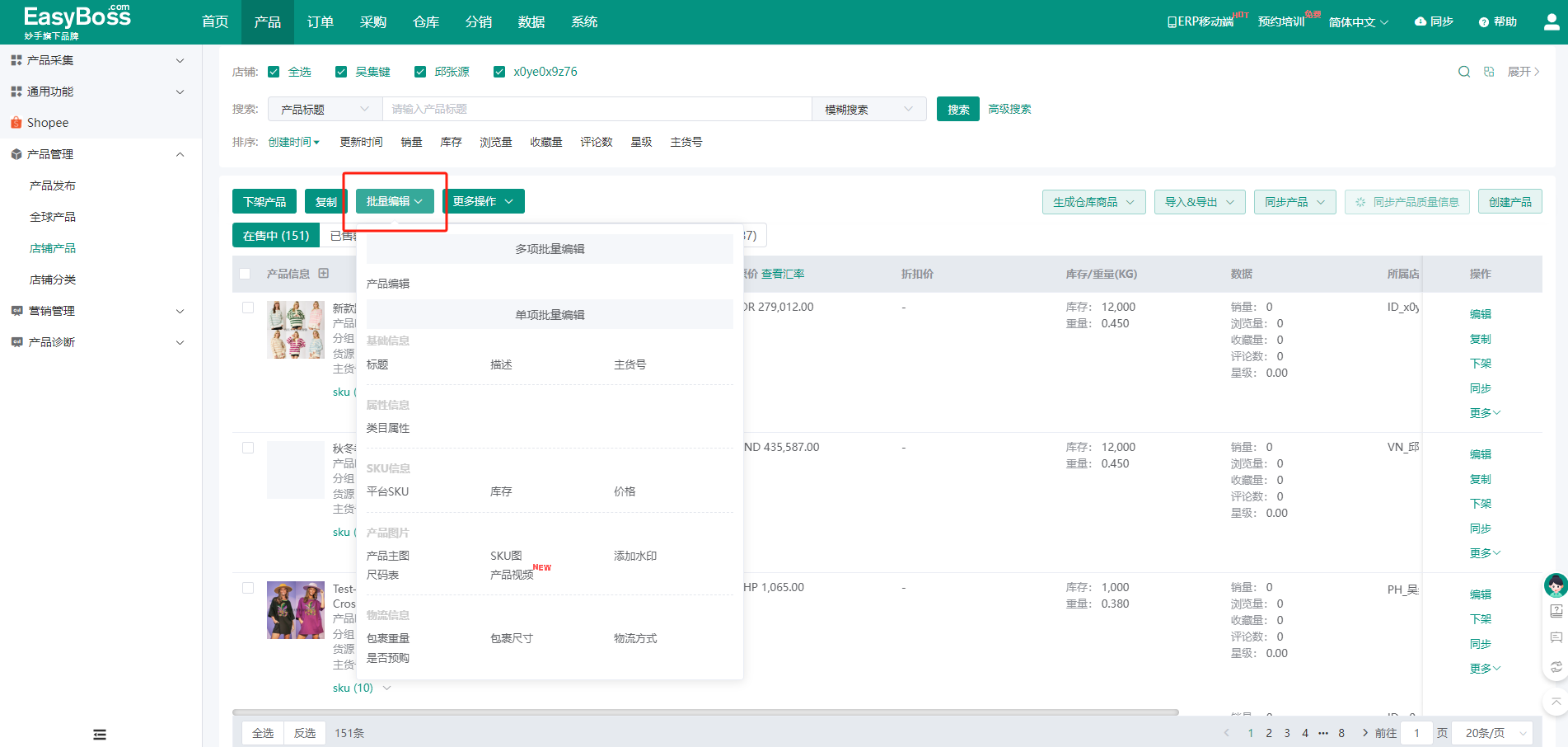Click the layout switch icon beside 展开
Screen dimensions: 1568x747
(x=1489, y=72)
